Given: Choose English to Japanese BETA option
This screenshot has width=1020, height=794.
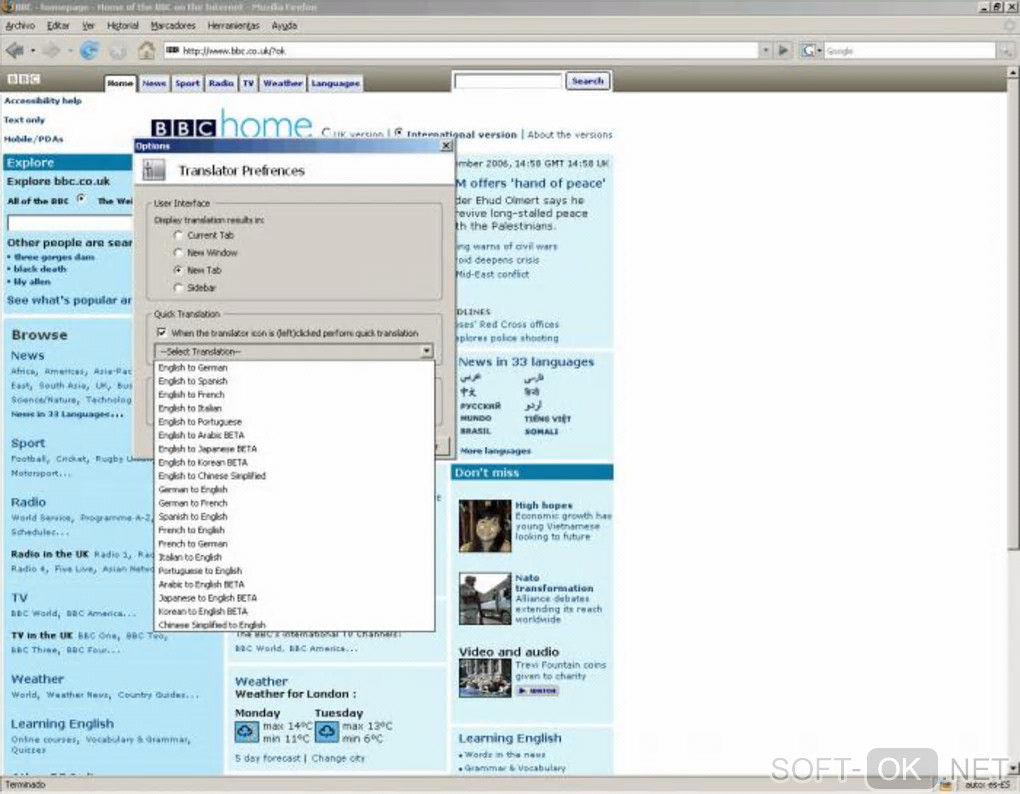Looking at the screenshot, I should coord(295,449).
